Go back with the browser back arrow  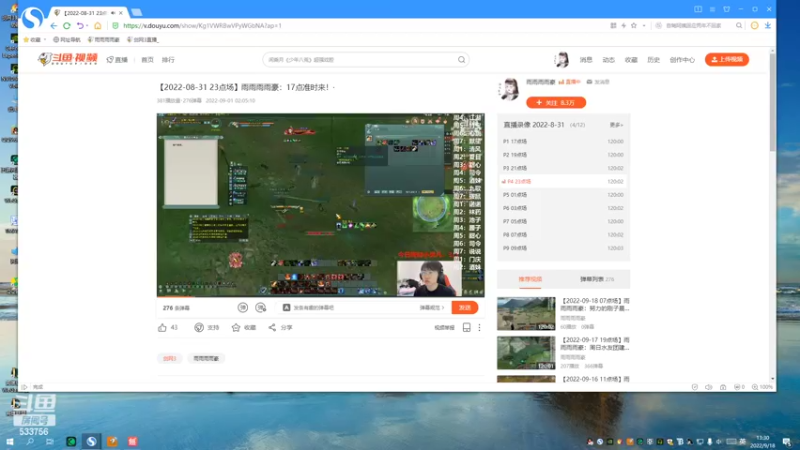[x=54, y=26]
